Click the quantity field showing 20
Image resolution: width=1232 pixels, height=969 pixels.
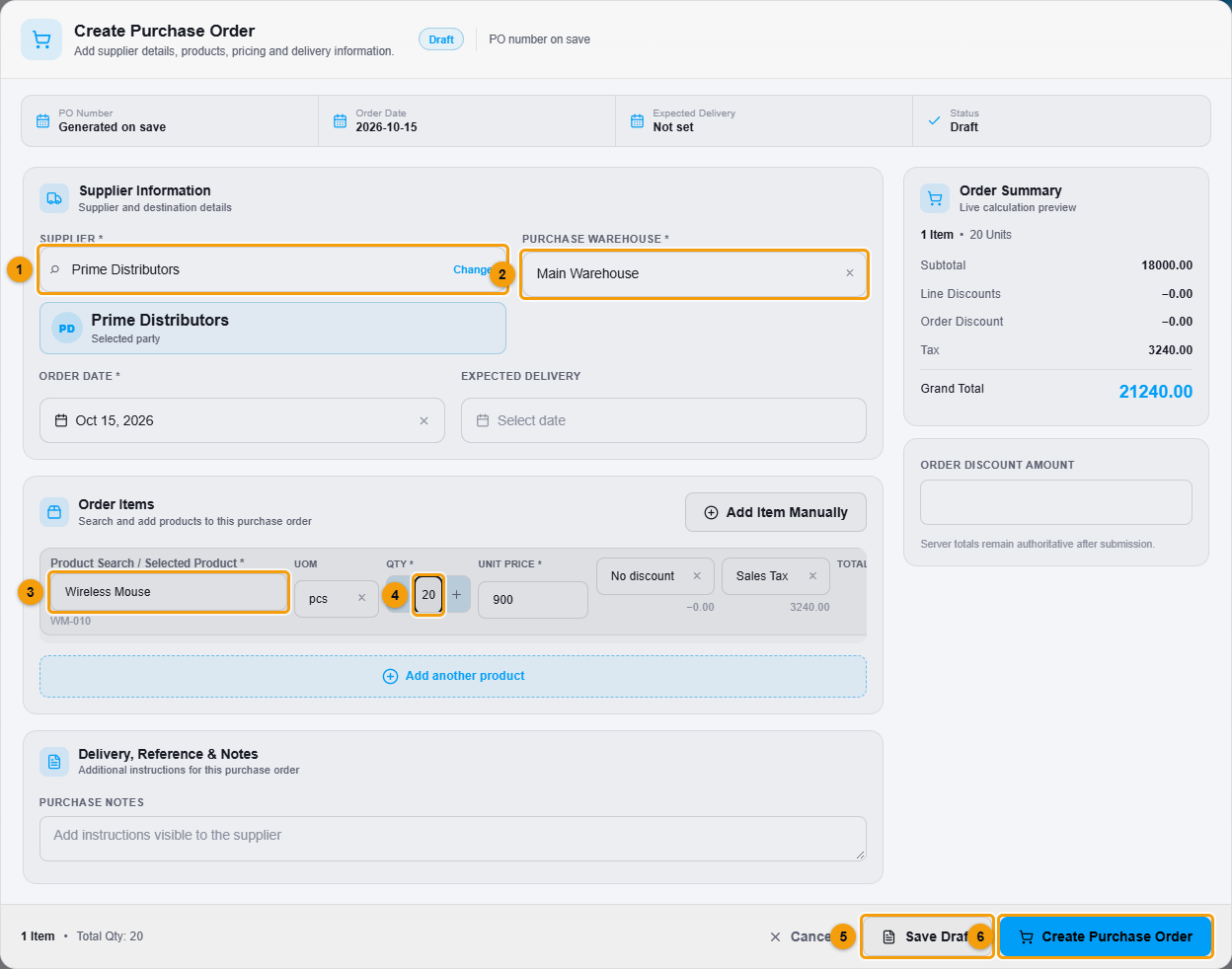(428, 595)
